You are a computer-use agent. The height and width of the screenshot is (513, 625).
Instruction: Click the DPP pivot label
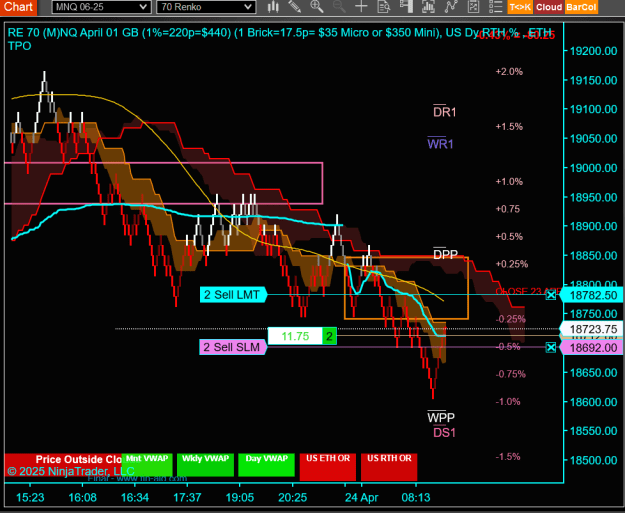point(445,254)
